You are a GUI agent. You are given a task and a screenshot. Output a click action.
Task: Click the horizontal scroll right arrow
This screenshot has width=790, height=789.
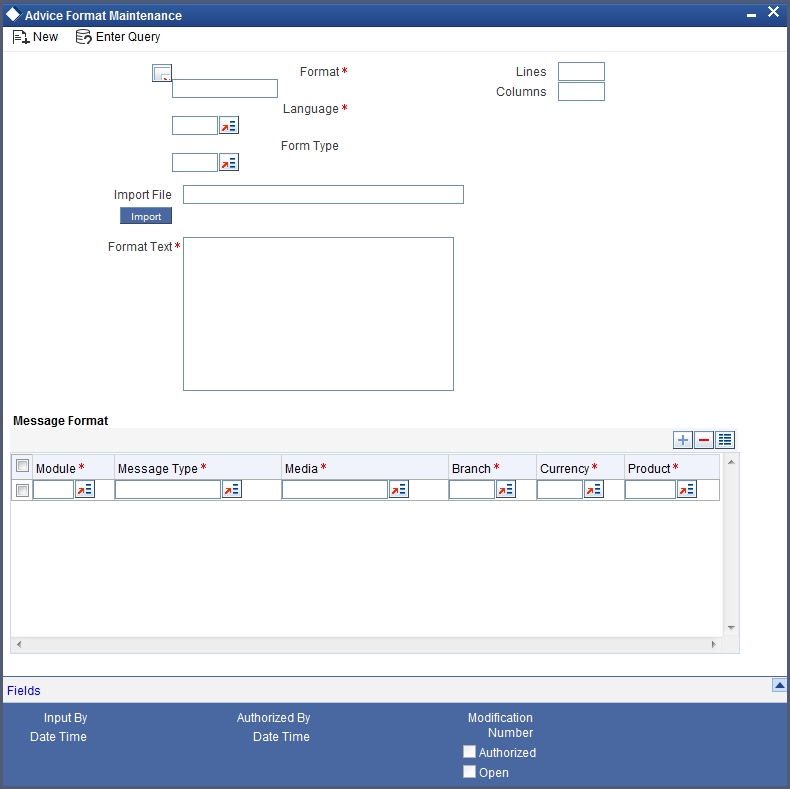point(713,644)
